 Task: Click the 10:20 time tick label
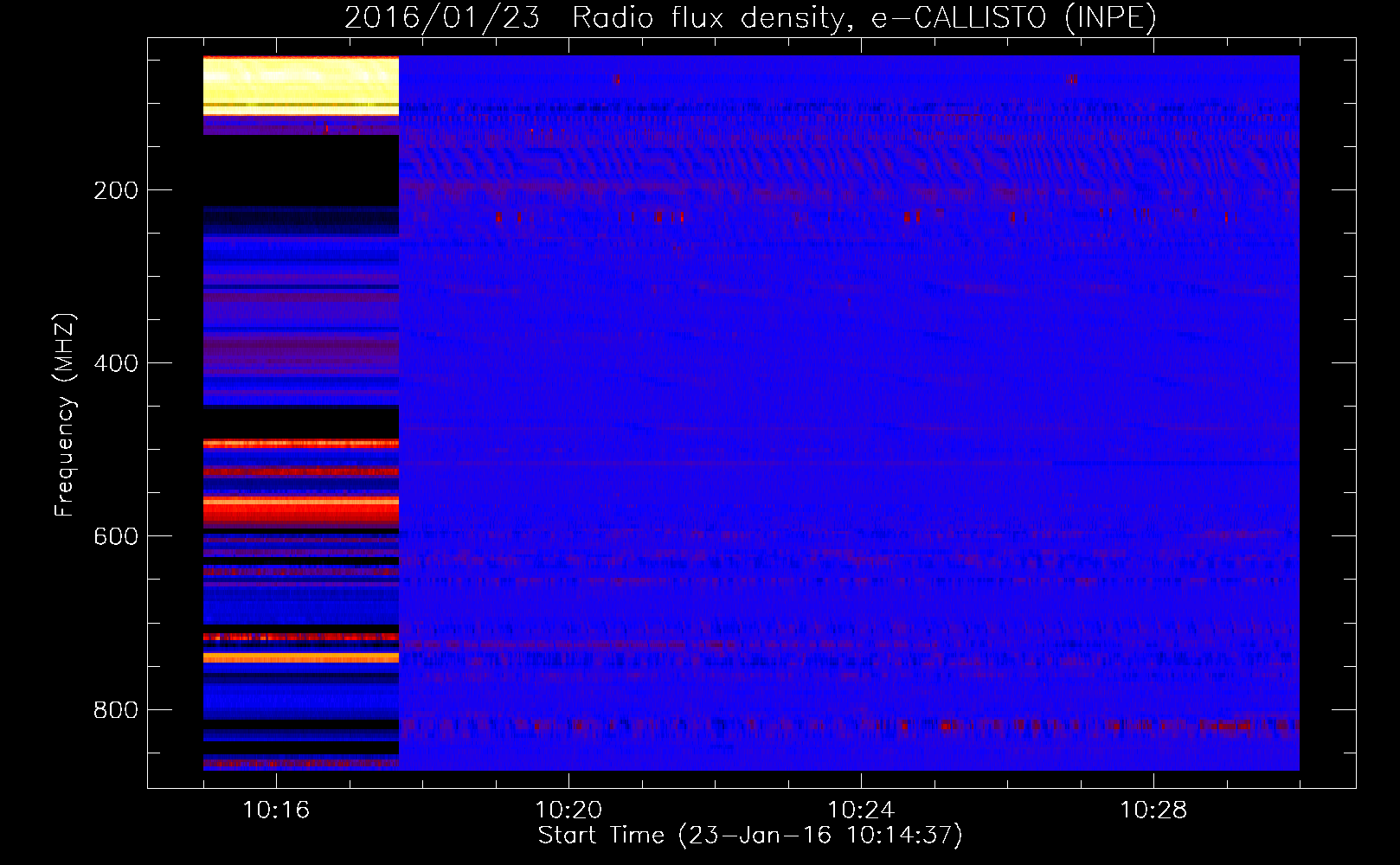[x=568, y=811]
